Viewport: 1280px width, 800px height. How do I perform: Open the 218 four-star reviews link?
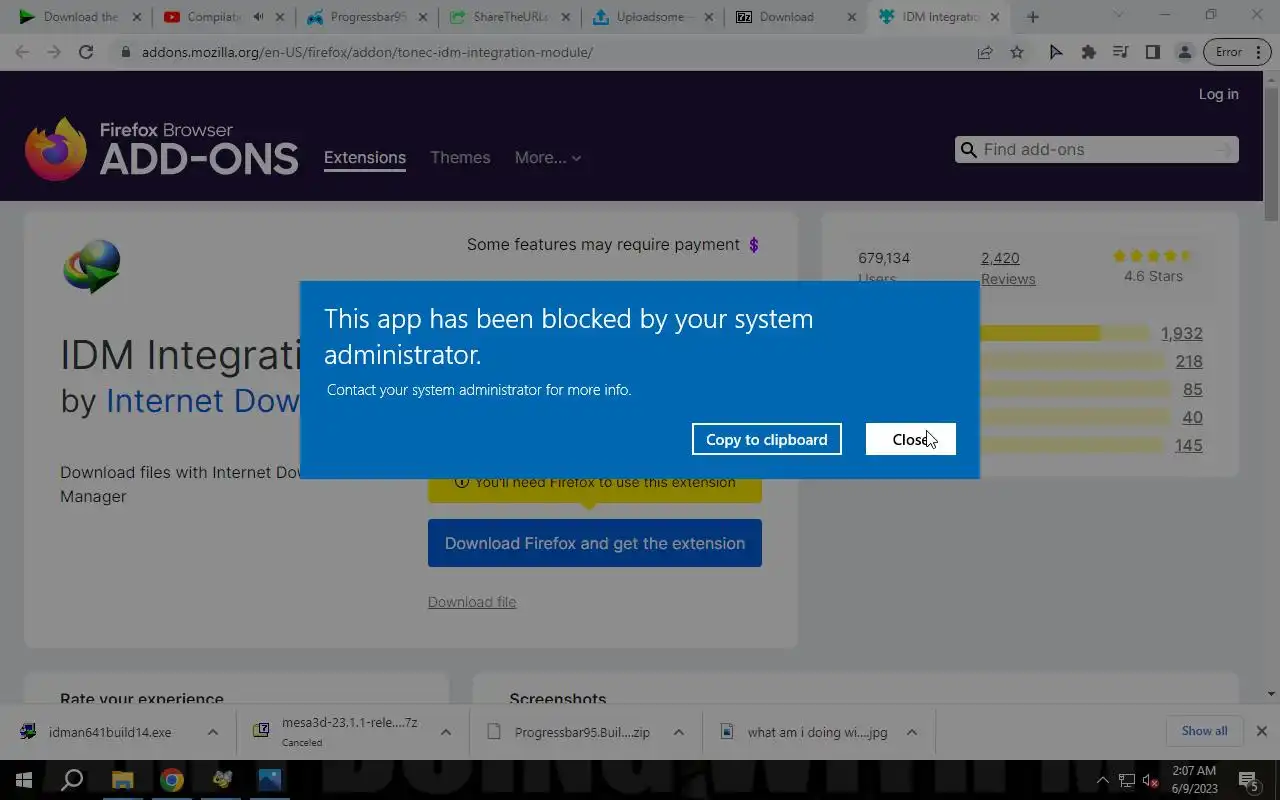click(1189, 361)
